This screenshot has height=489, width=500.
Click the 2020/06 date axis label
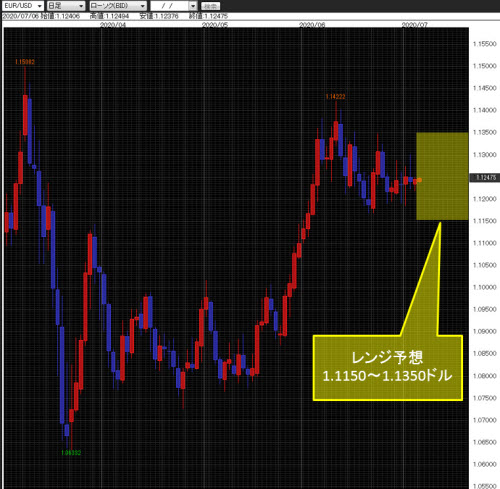[x=312, y=25]
